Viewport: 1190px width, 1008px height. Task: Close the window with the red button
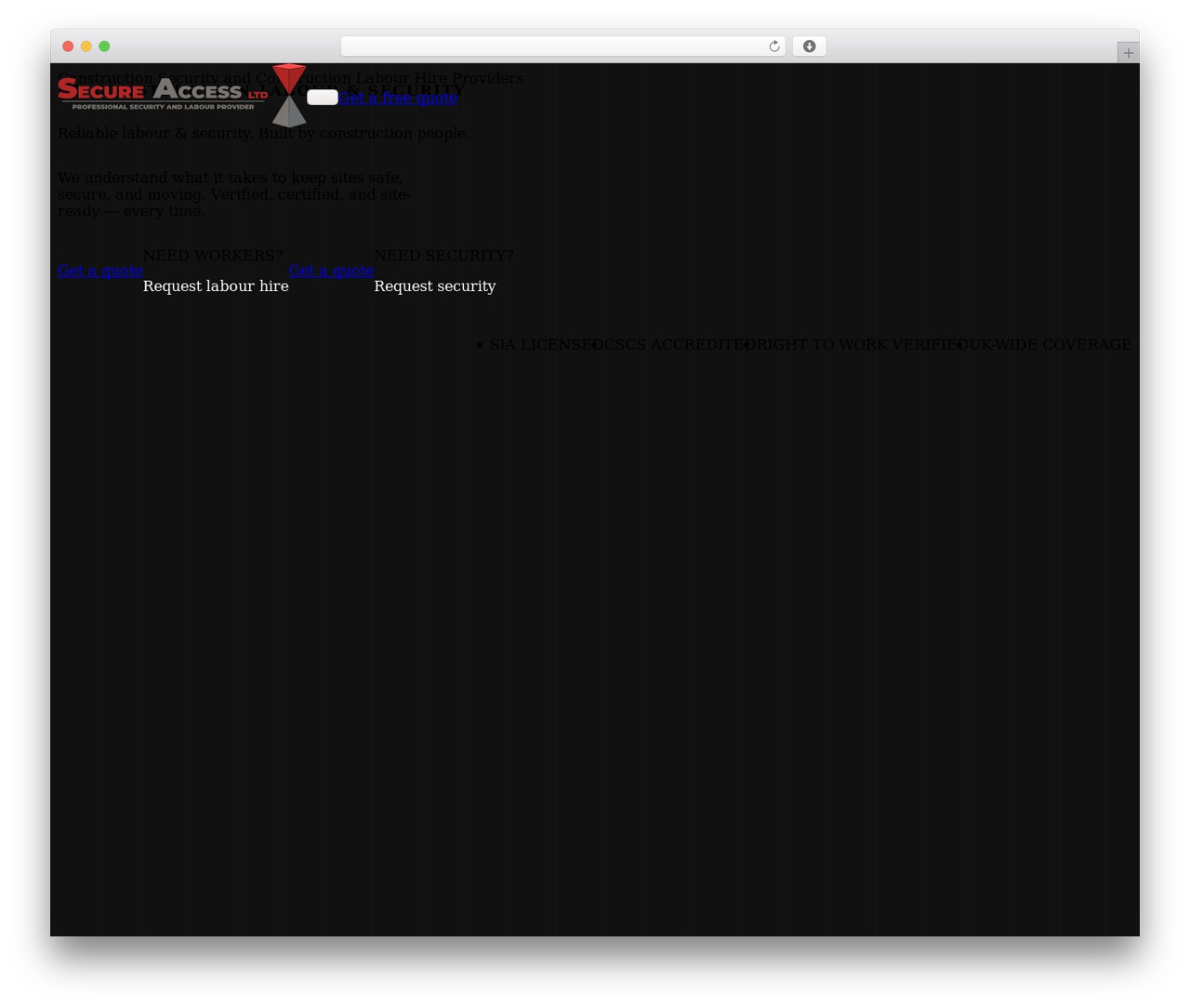(68, 46)
